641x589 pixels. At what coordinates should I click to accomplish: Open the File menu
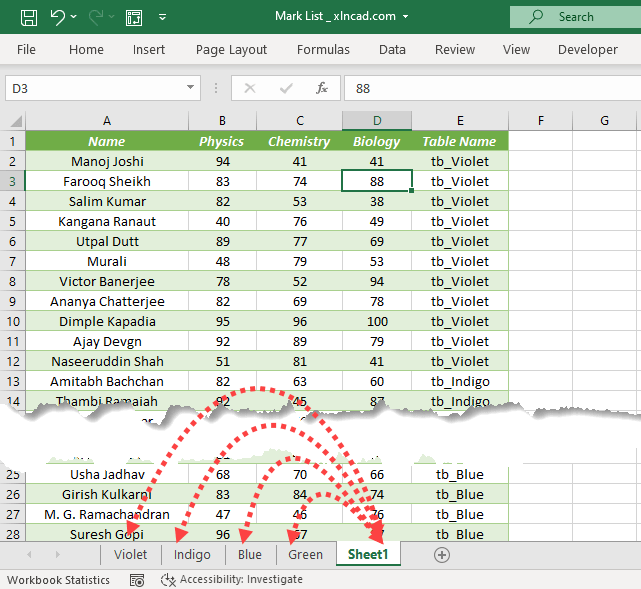(x=26, y=49)
